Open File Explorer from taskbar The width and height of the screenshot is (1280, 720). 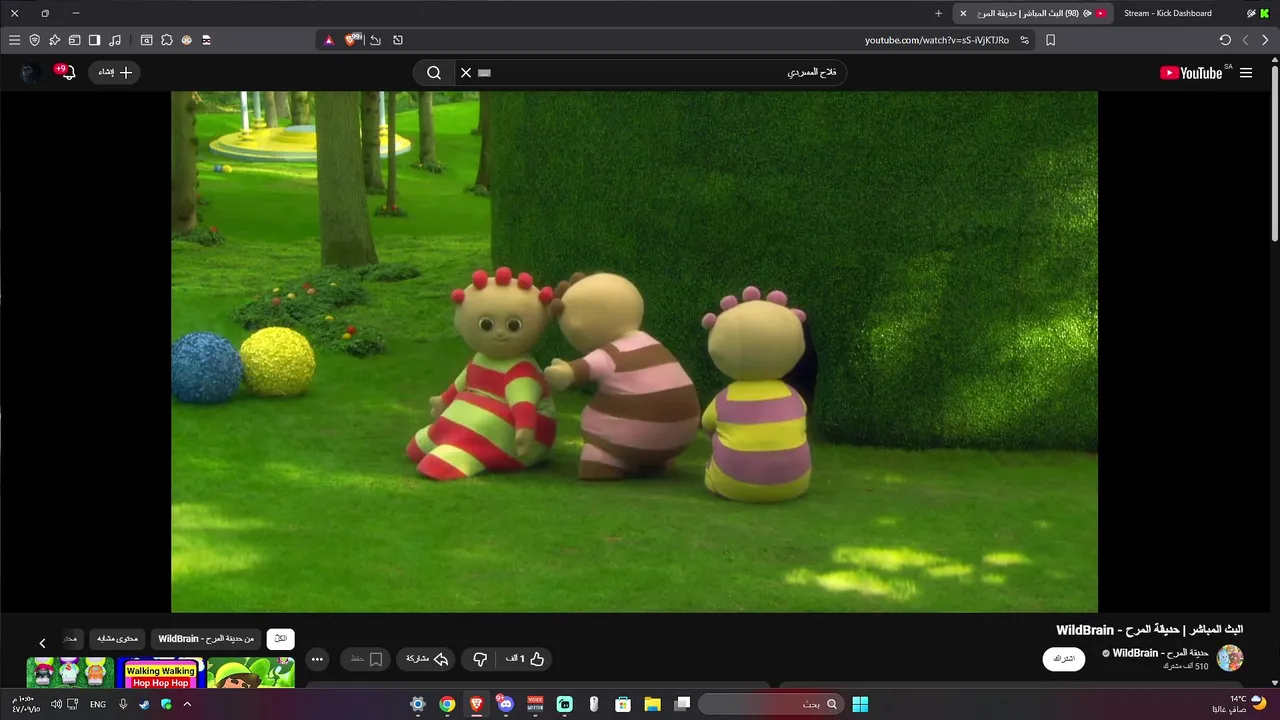(652, 704)
